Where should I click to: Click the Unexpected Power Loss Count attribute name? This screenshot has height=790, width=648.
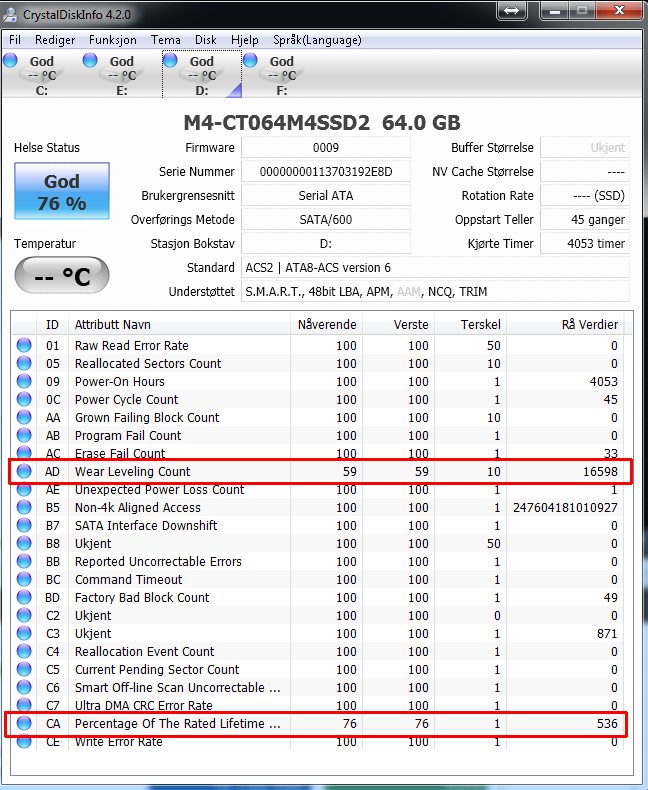click(x=159, y=489)
